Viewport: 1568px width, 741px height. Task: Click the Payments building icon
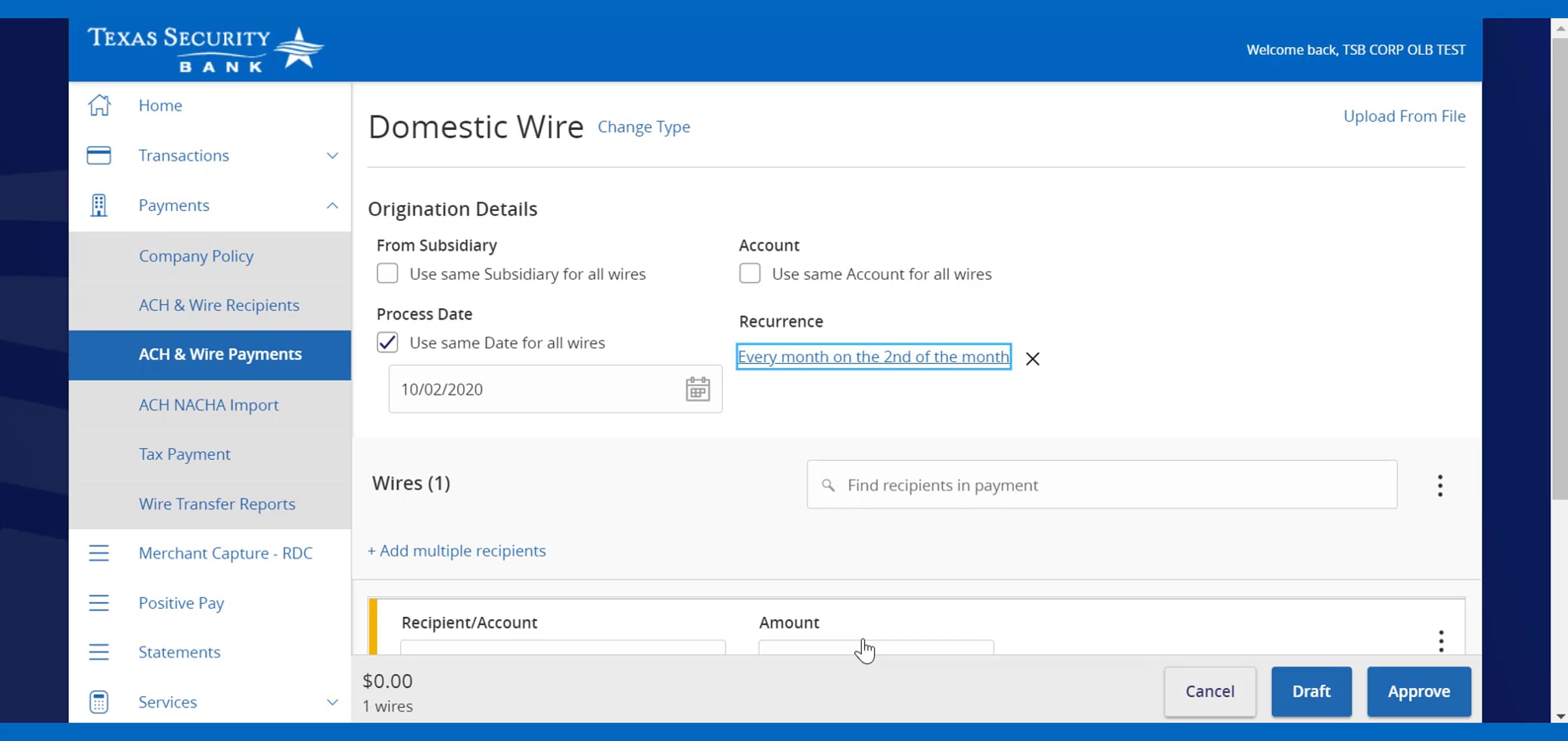[x=99, y=205]
